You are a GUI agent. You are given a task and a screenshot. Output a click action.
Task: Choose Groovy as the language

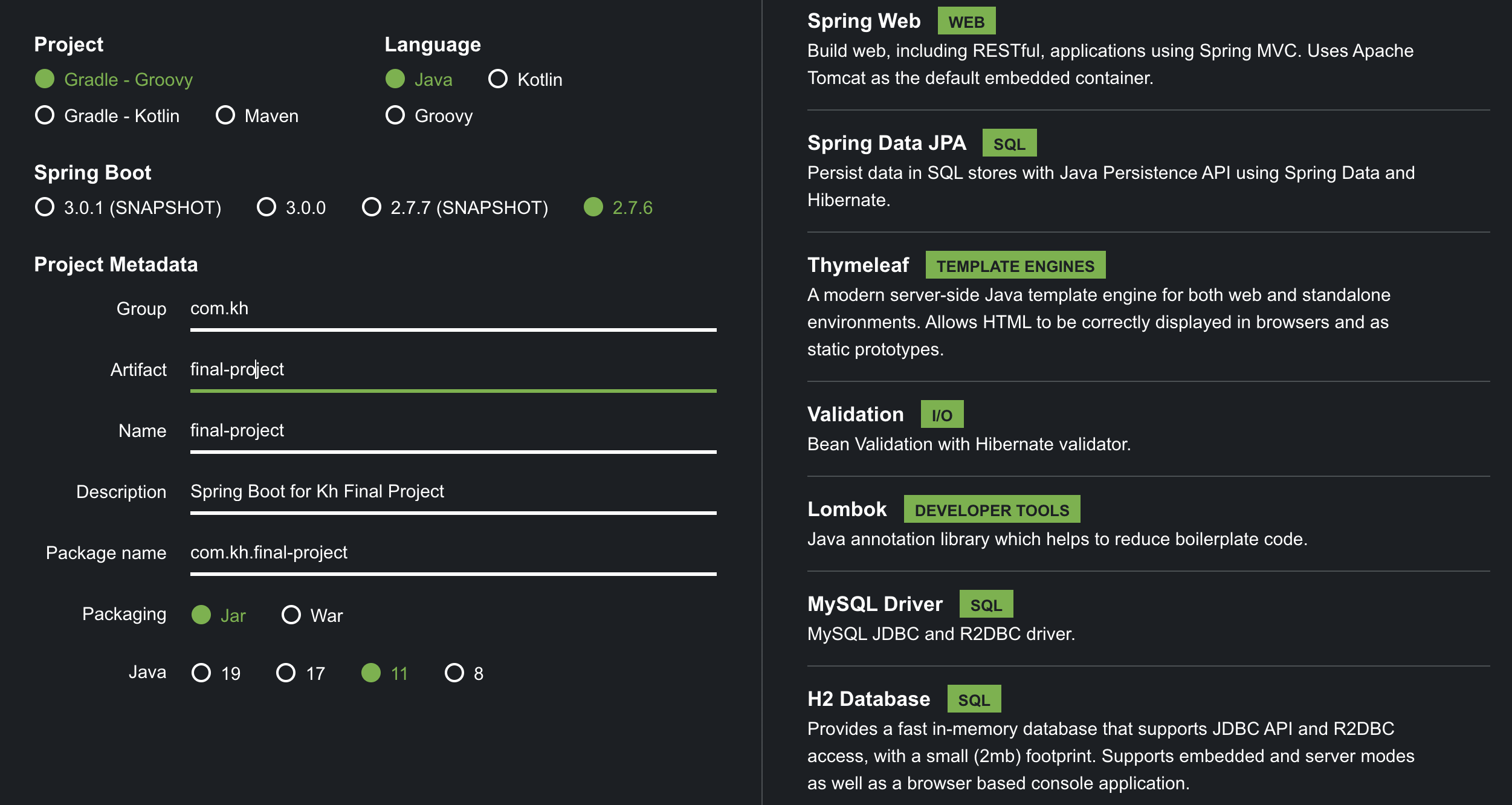pos(396,115)
